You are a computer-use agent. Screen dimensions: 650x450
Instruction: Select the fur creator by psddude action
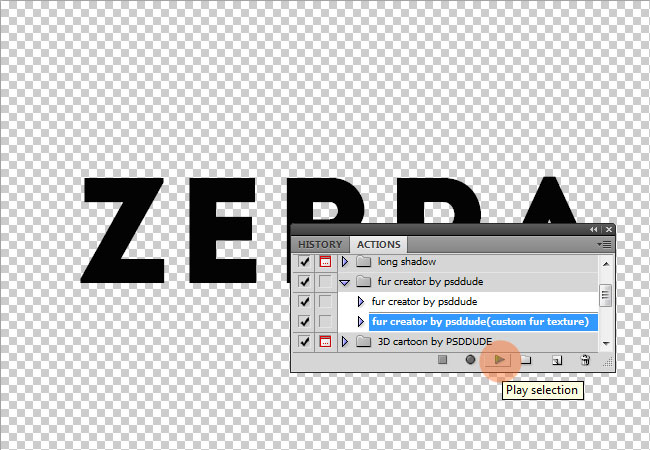424,302
